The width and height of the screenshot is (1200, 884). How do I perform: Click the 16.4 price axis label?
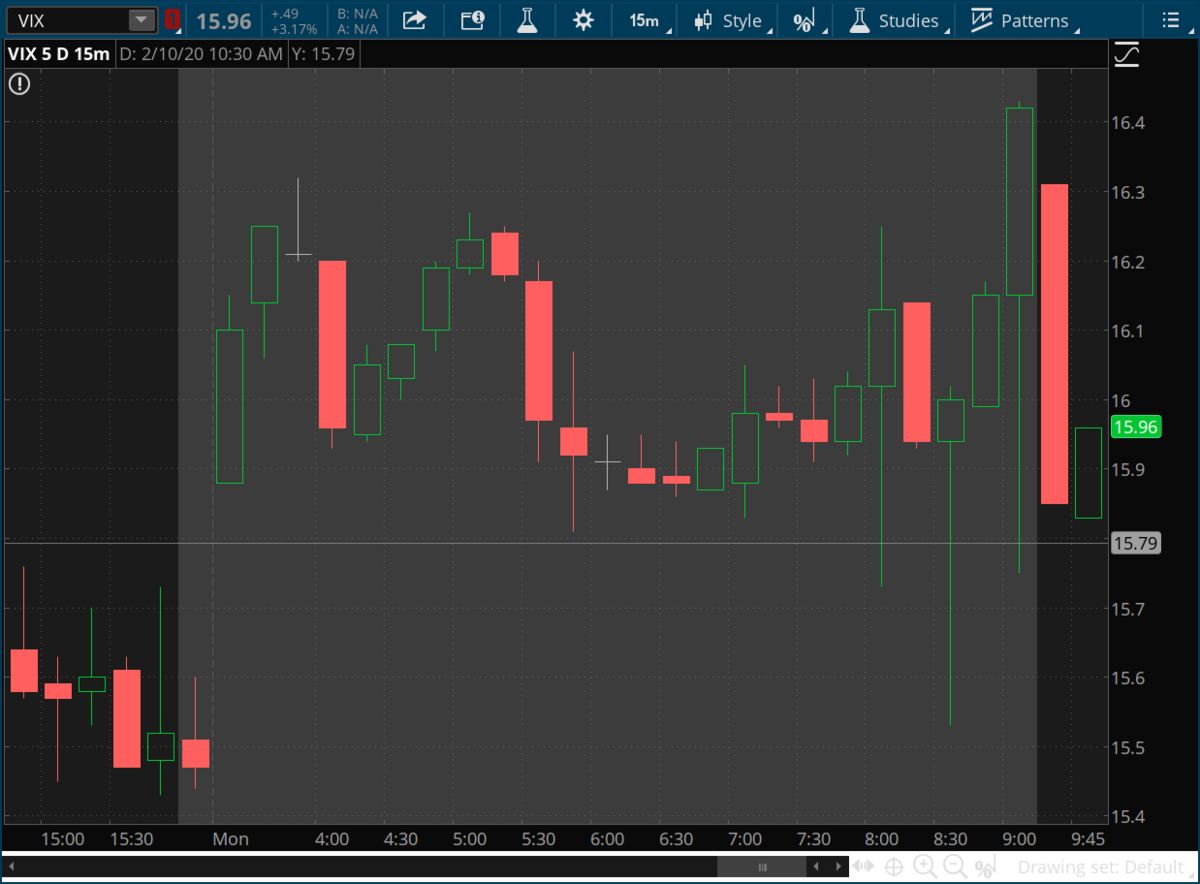[1130, 123]
